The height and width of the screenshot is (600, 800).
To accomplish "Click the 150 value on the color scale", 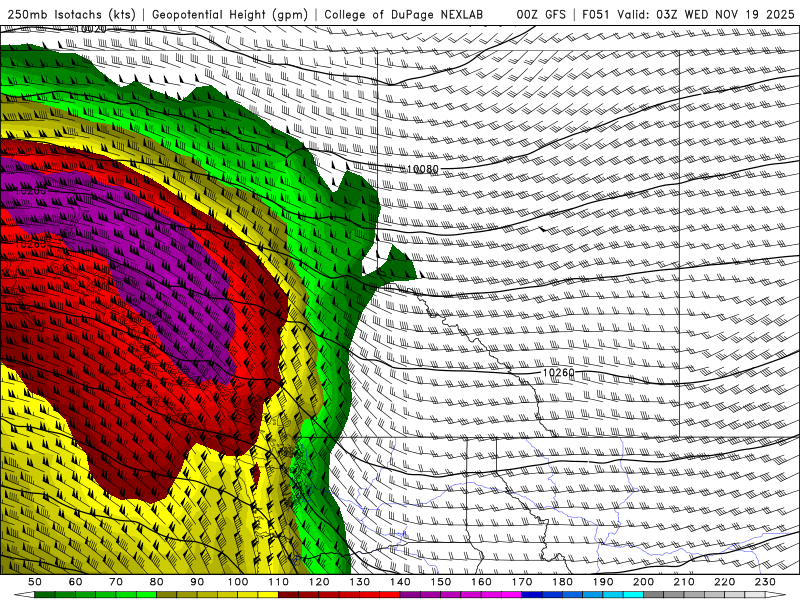I will pos(441,582).
